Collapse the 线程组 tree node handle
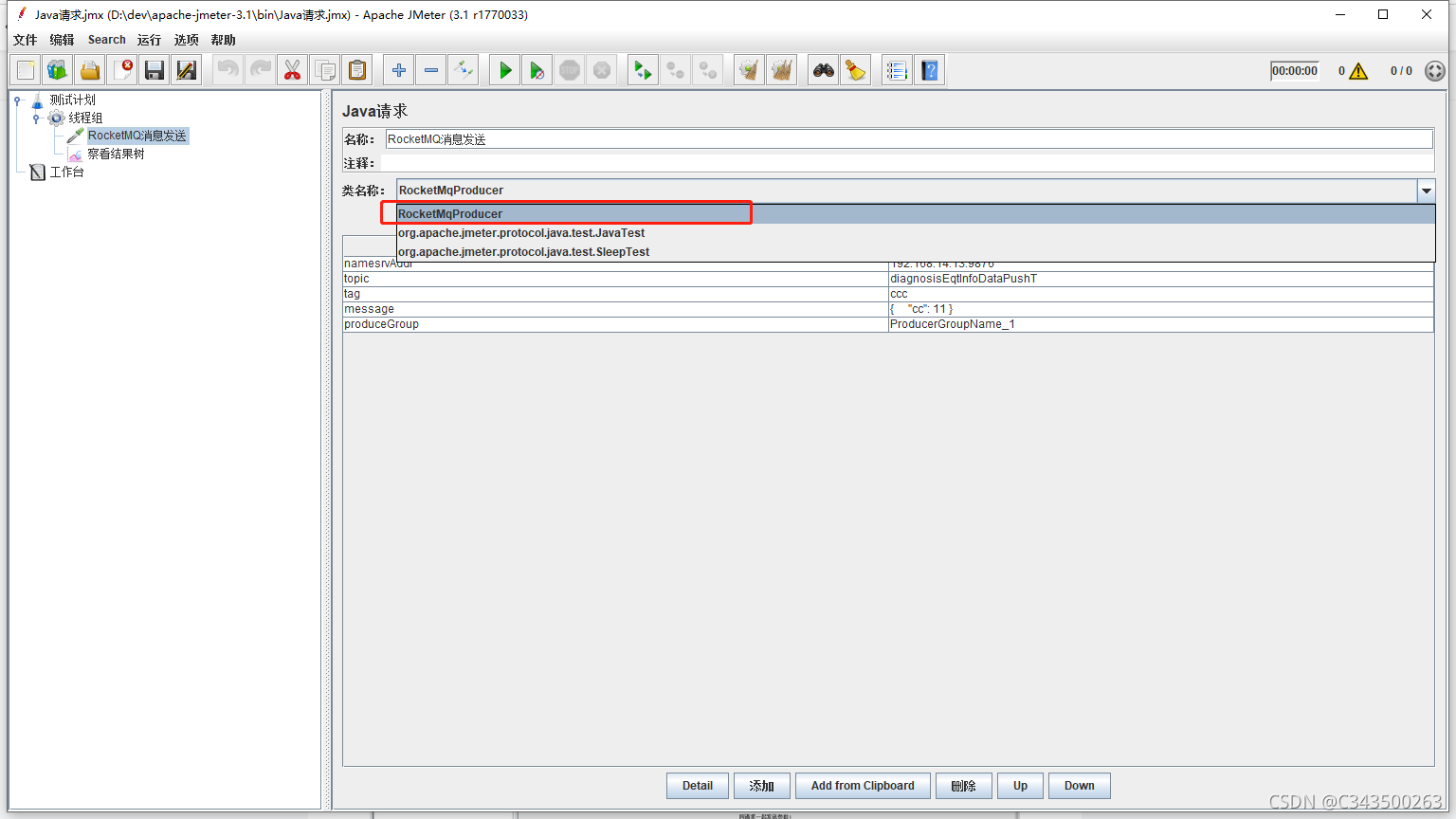 coord(36,118)
